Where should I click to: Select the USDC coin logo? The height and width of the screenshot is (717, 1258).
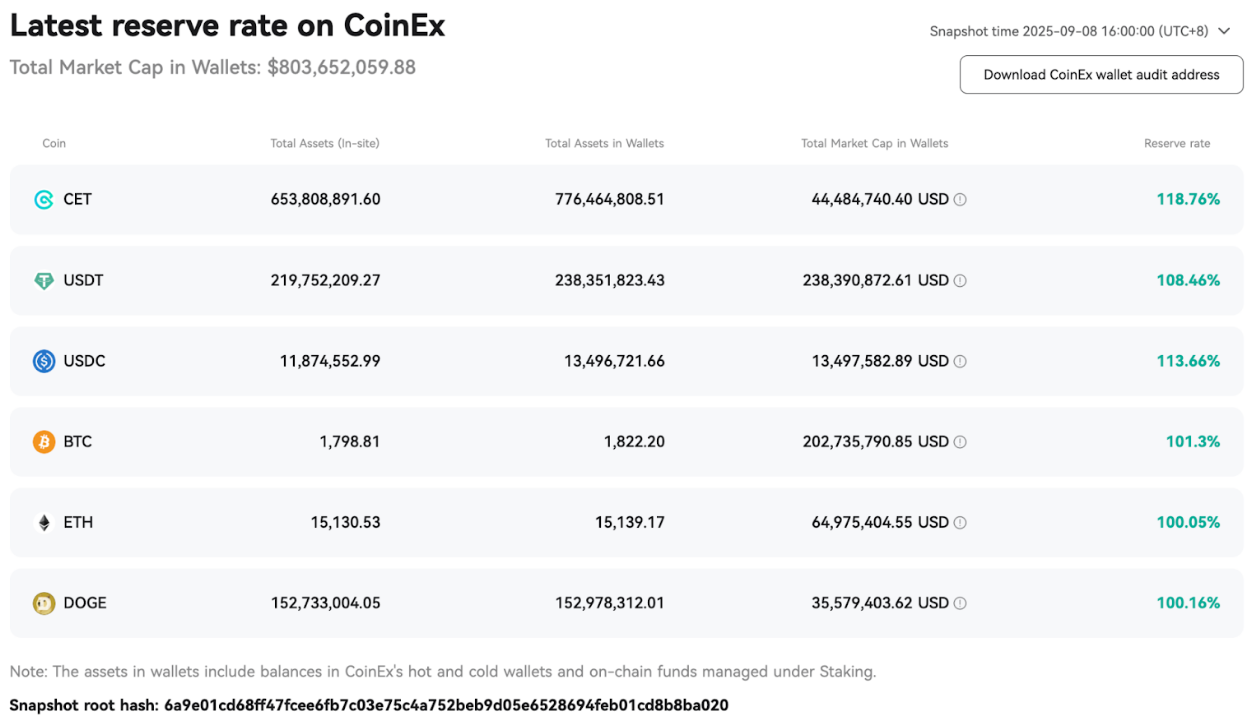[44, 361]
